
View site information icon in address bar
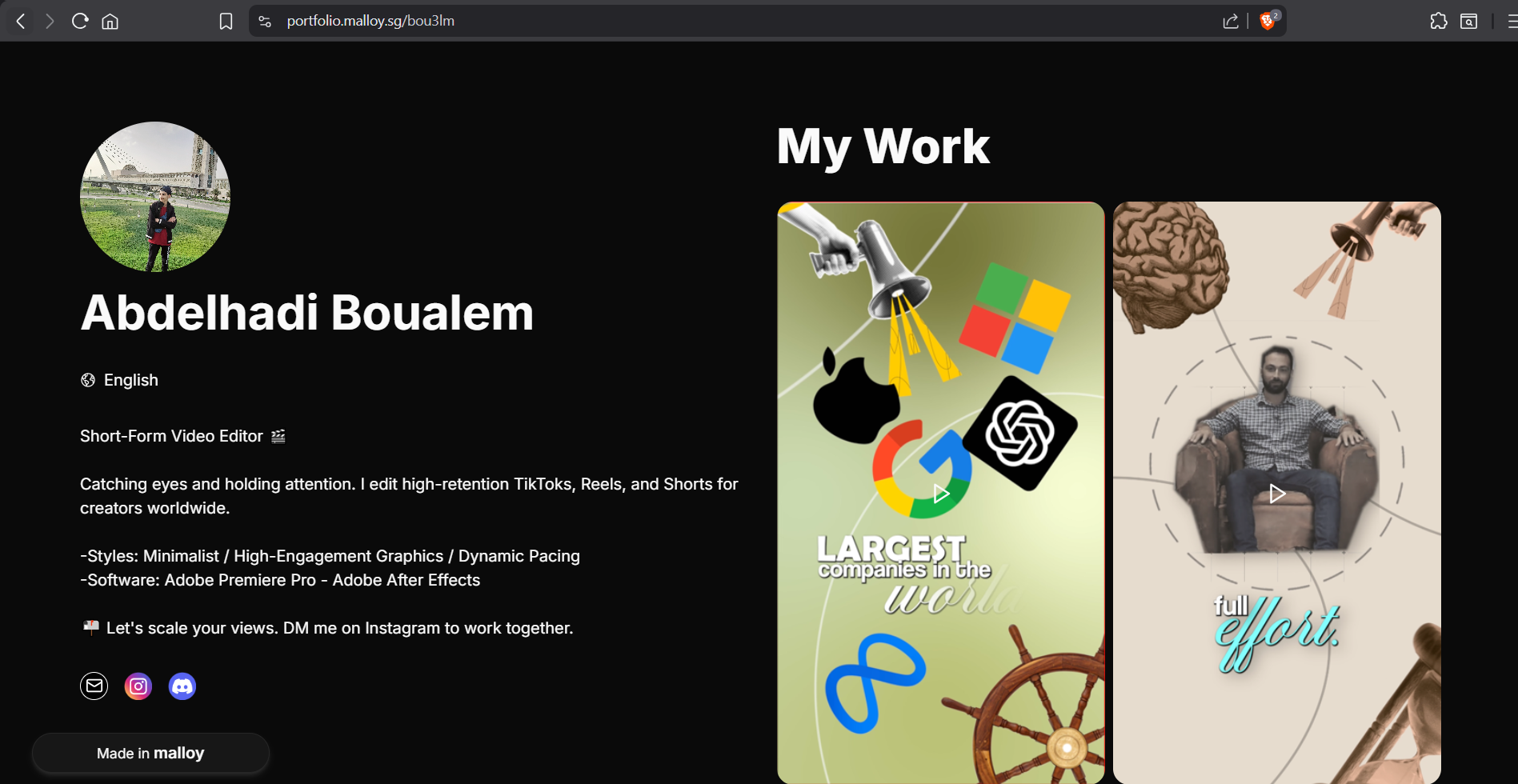[265, 21]
